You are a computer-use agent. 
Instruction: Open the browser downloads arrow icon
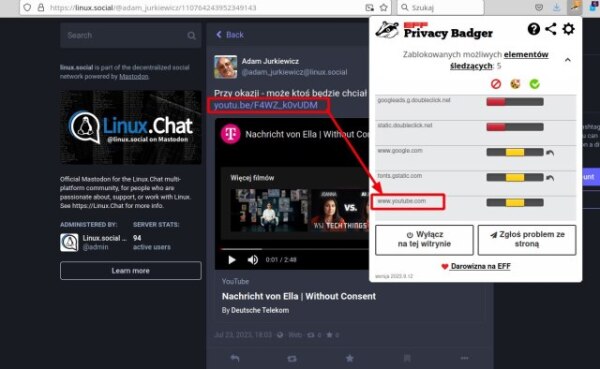[556, 7]
